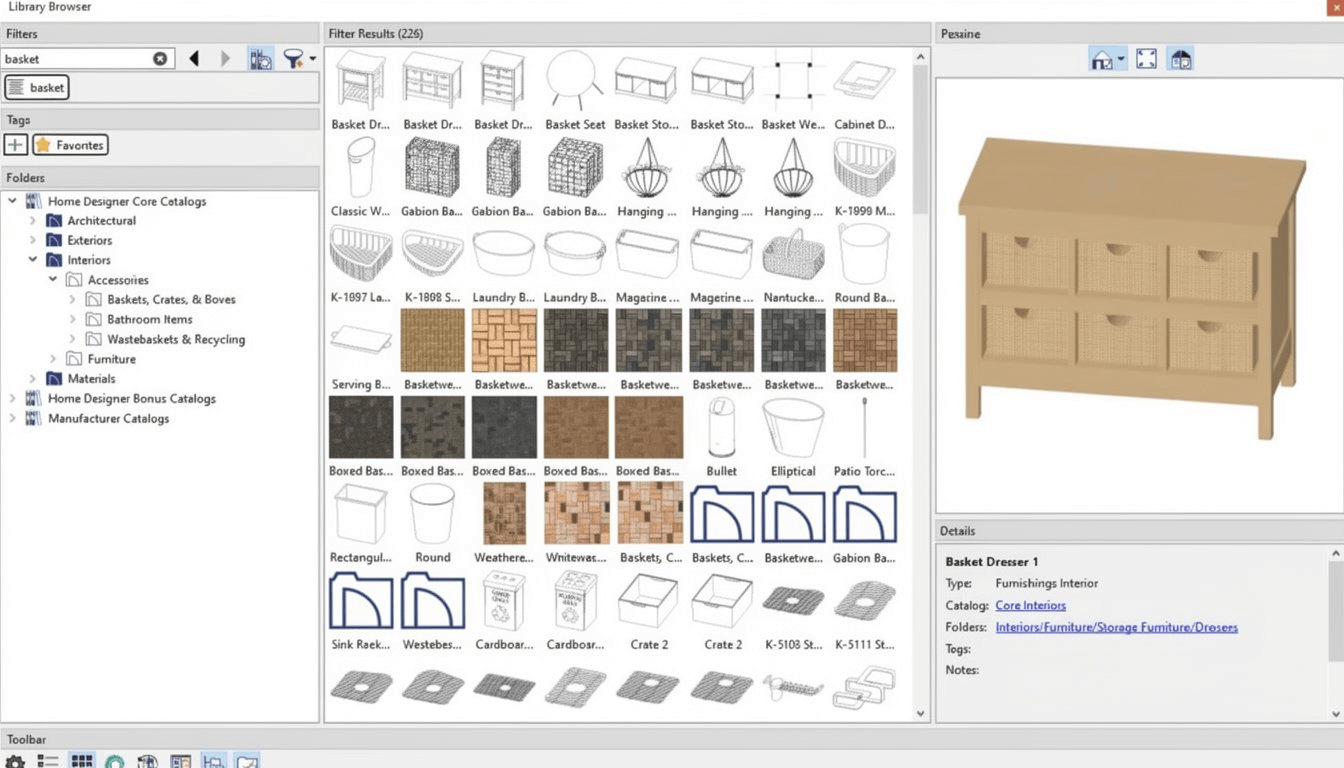Expand the Architectural folder
This screenshot has height=768, width=1344.
tap(33, 221)
